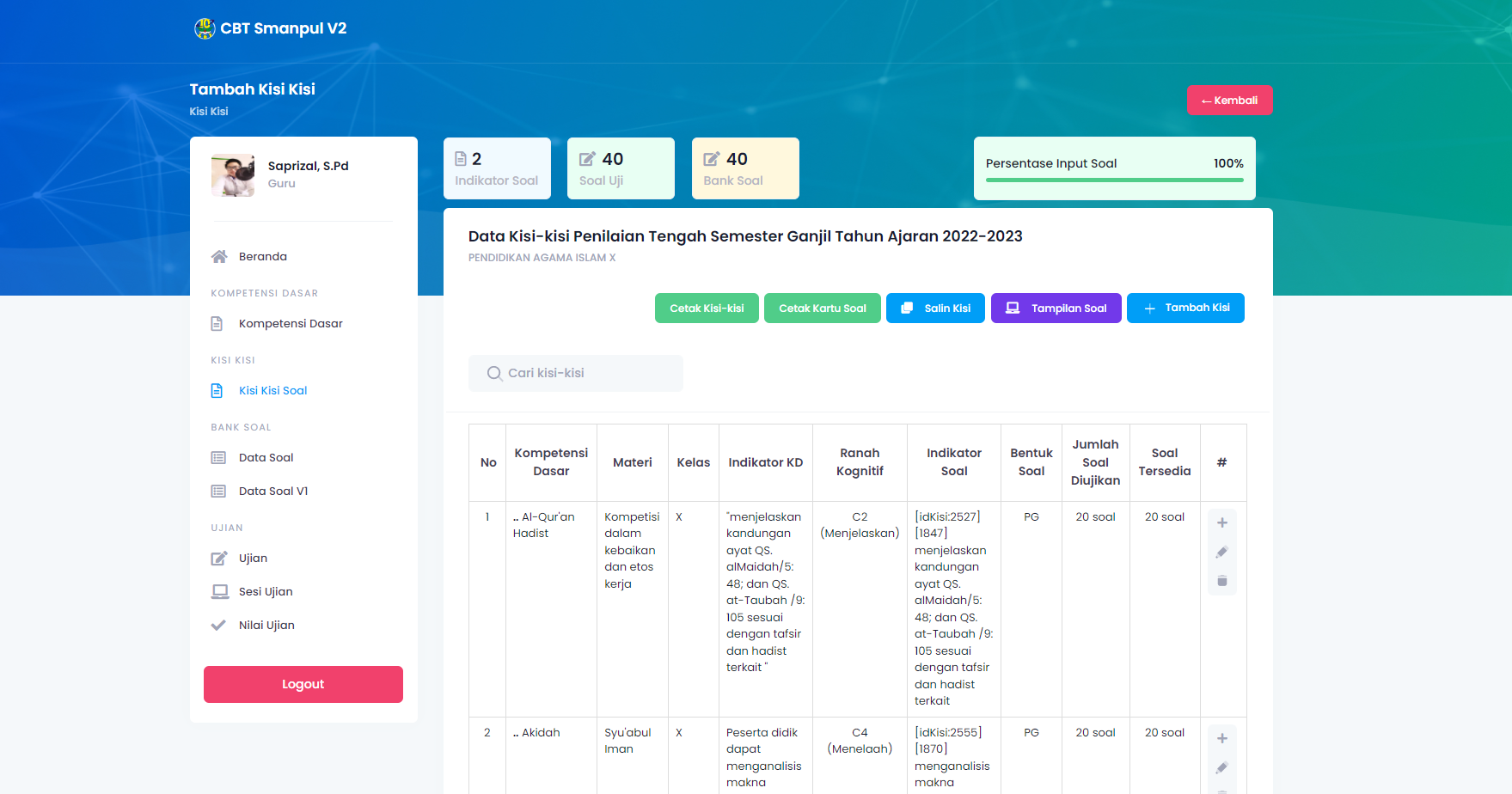Click the CBT Smanpul V2 logo

pos(205,28)
